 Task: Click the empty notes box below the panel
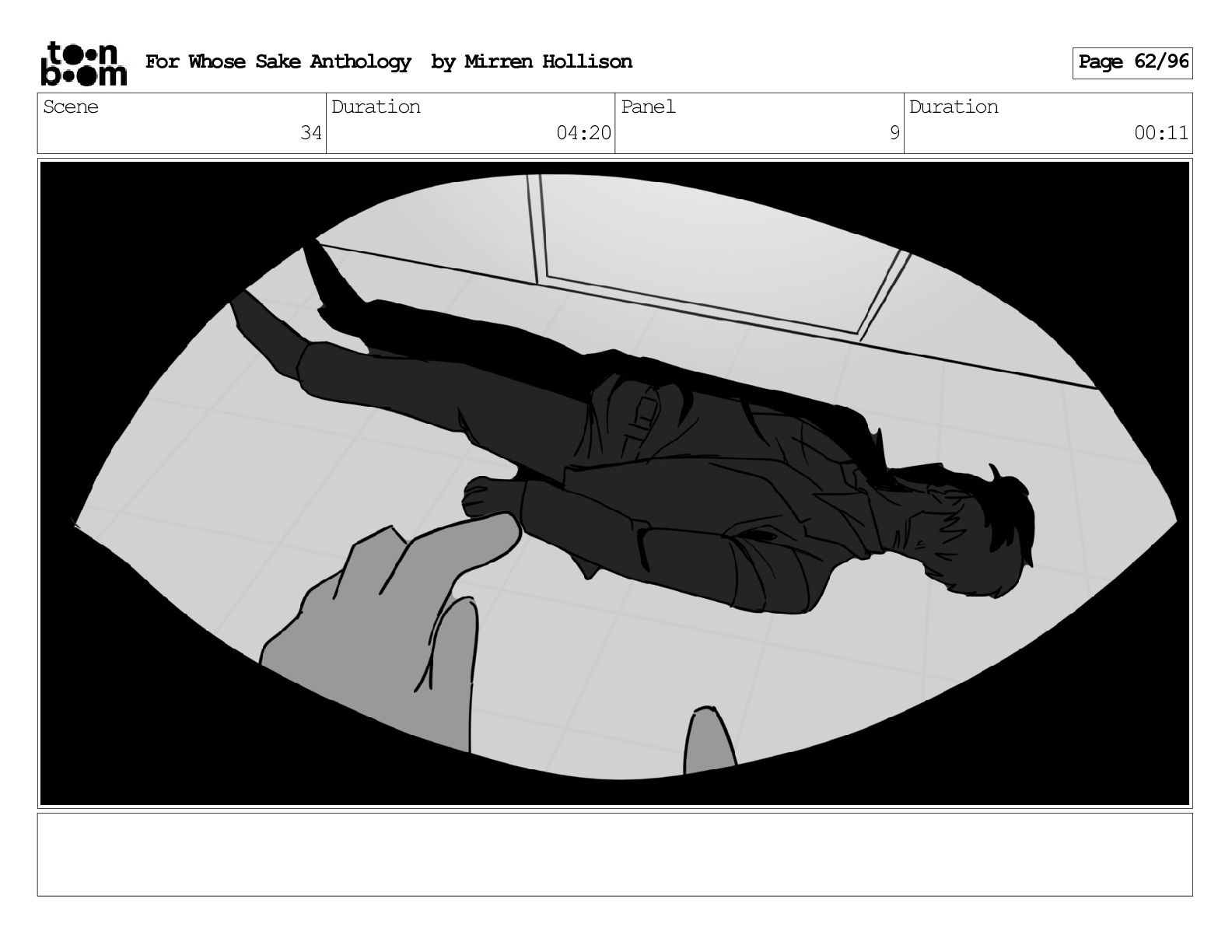pyautogui.click(x=615, y=855)
